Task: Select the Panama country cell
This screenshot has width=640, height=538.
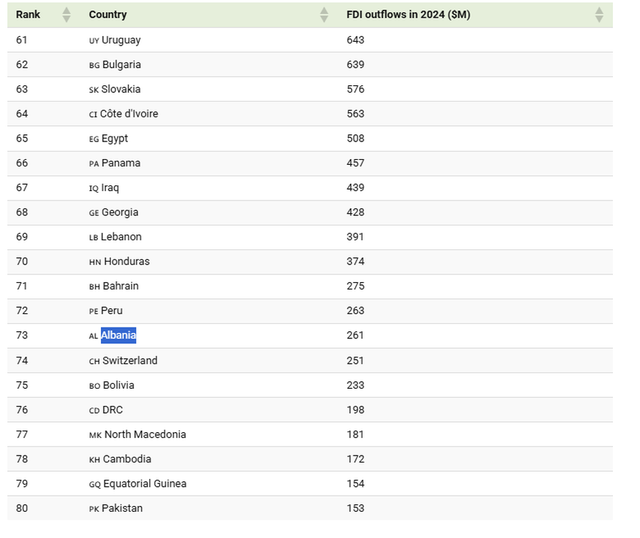Action: coord(115,163)
